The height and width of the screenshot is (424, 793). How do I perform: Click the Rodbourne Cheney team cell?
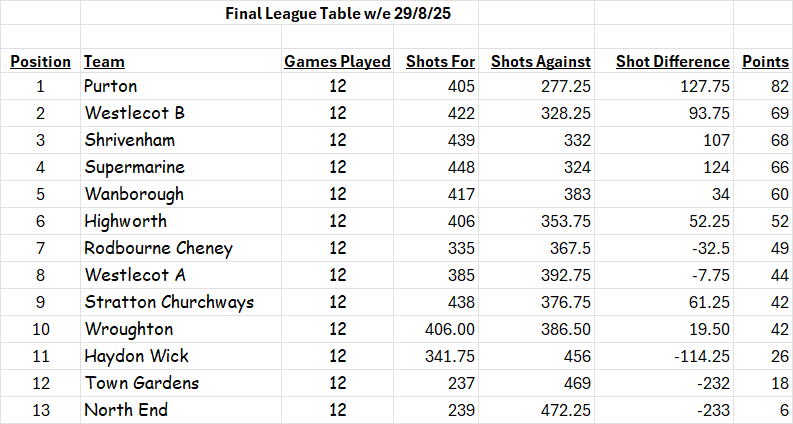158,248
